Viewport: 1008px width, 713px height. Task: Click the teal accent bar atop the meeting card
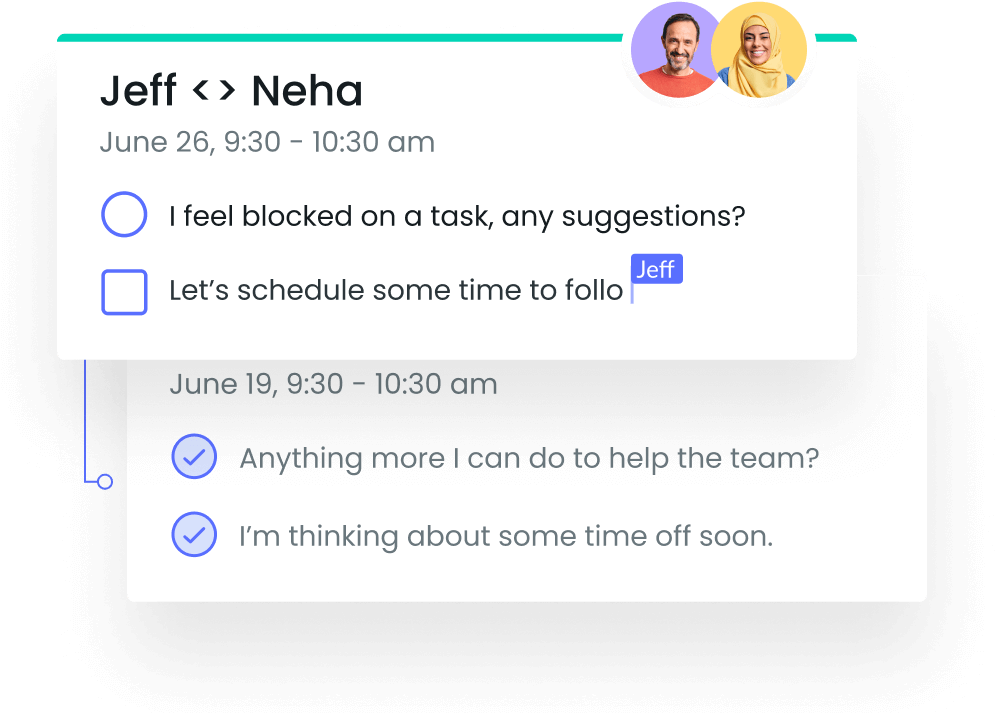(339, 37)
